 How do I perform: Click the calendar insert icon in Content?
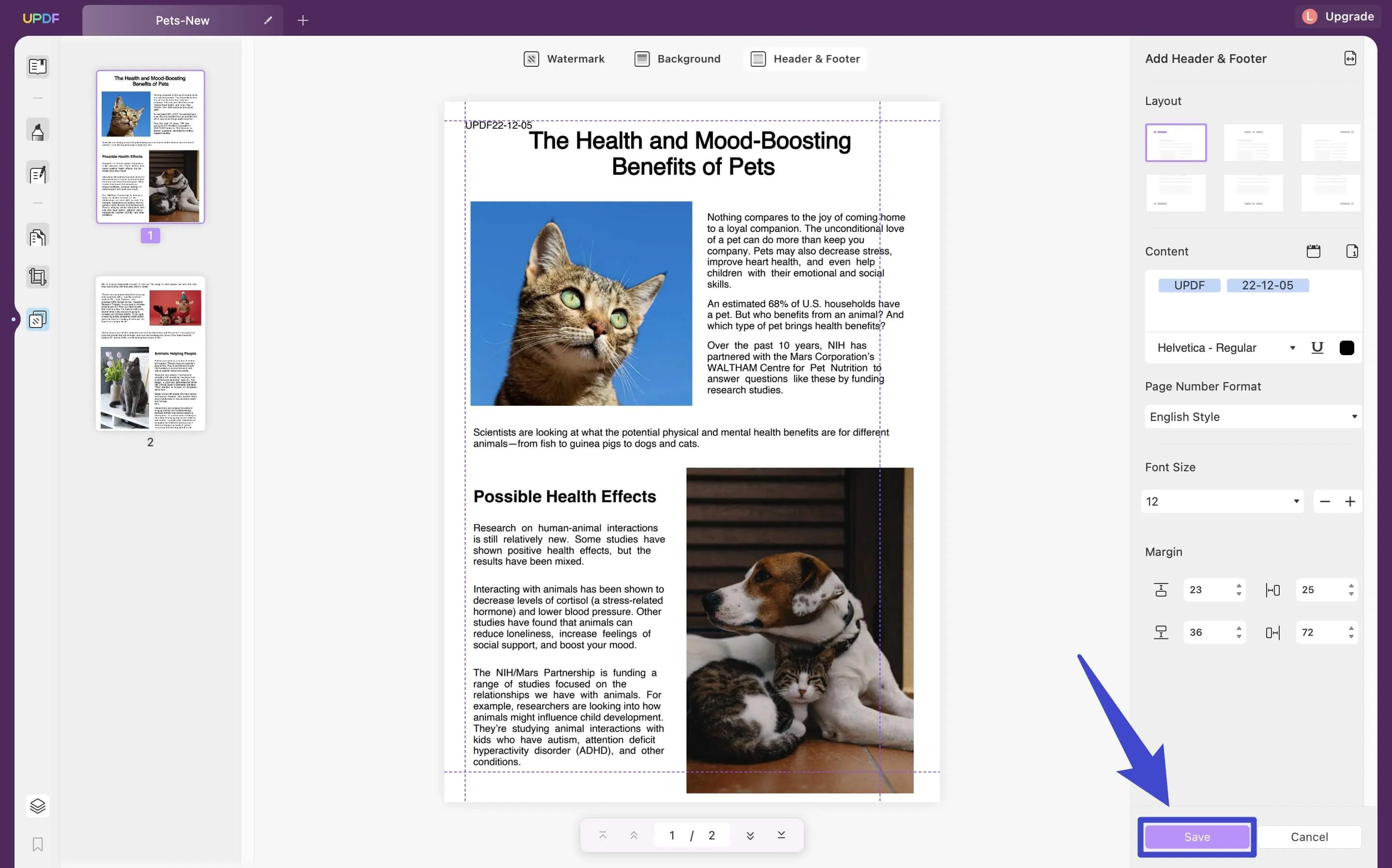[1313, 251]
